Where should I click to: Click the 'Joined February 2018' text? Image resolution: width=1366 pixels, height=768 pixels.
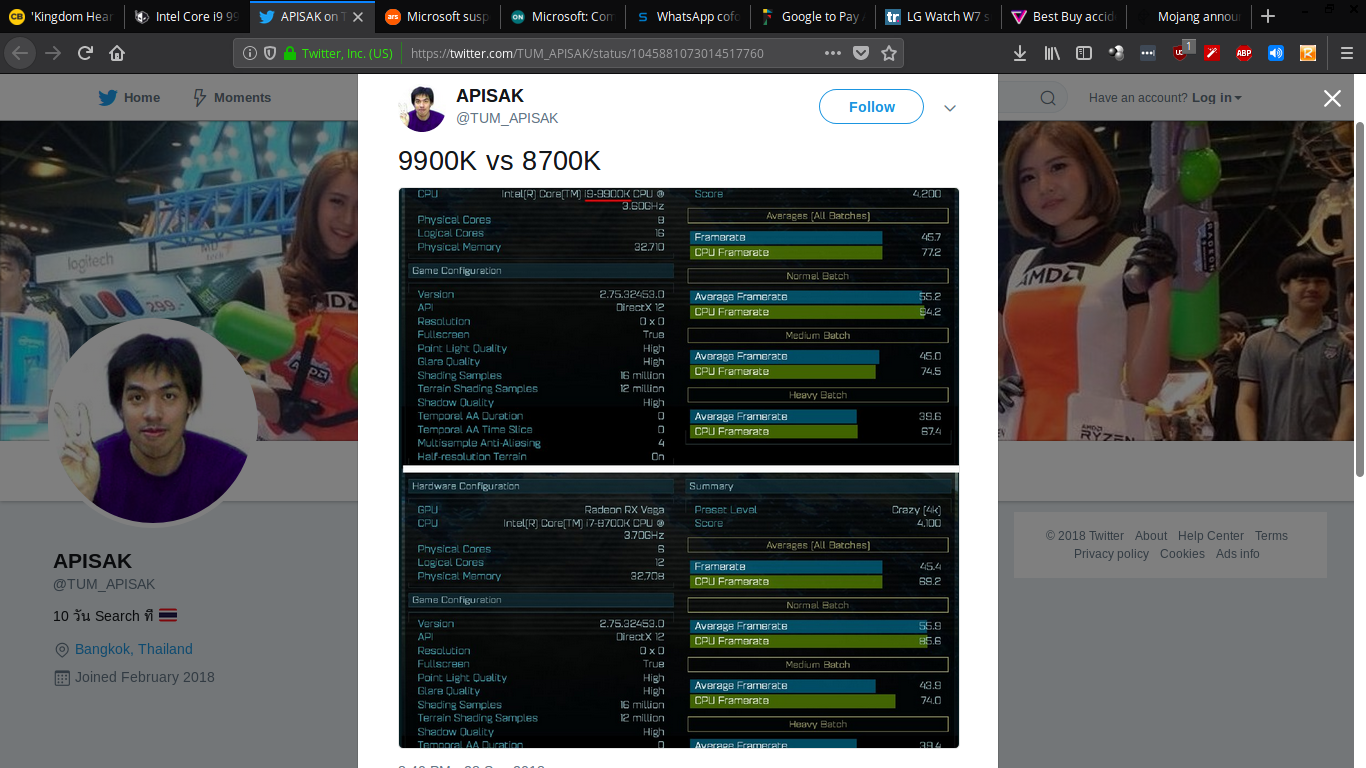pos(144,677)
